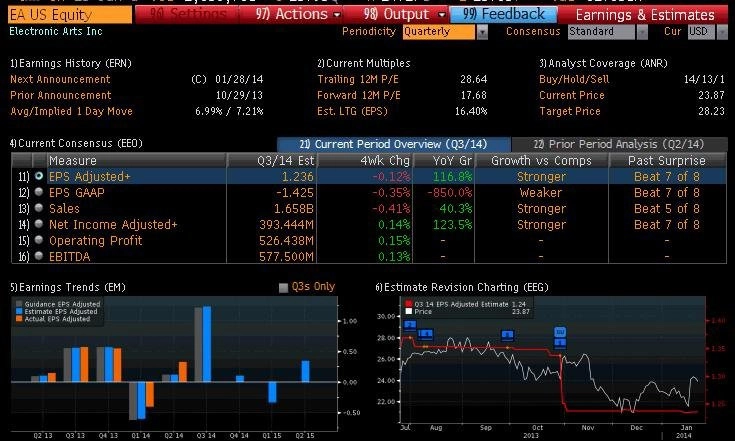The image size is (735, 441).
Task: Select the EPS GAAP radio button
Action: pos(39,192)
